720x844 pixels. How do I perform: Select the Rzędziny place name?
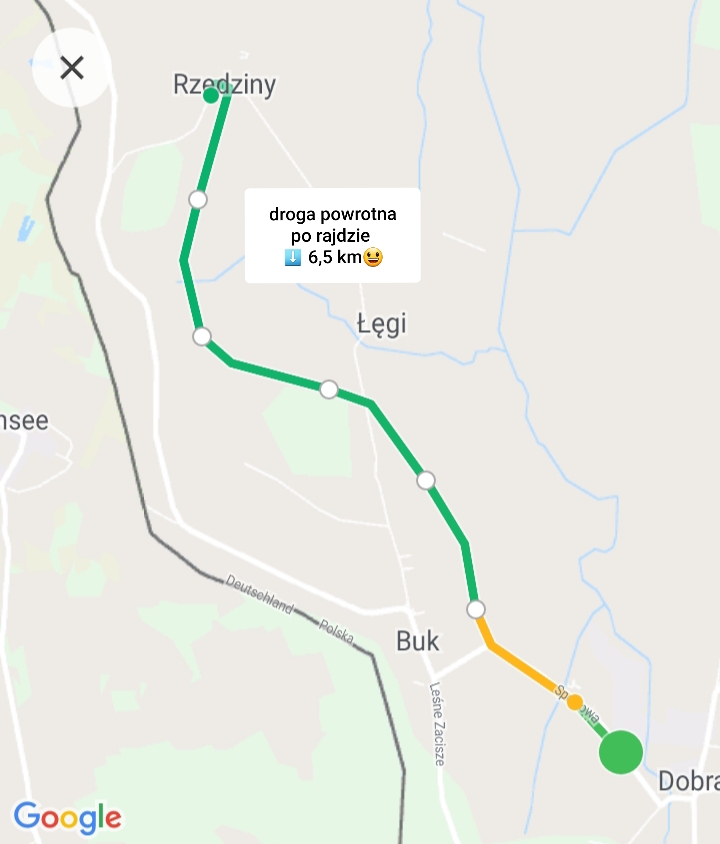(224, 85)
